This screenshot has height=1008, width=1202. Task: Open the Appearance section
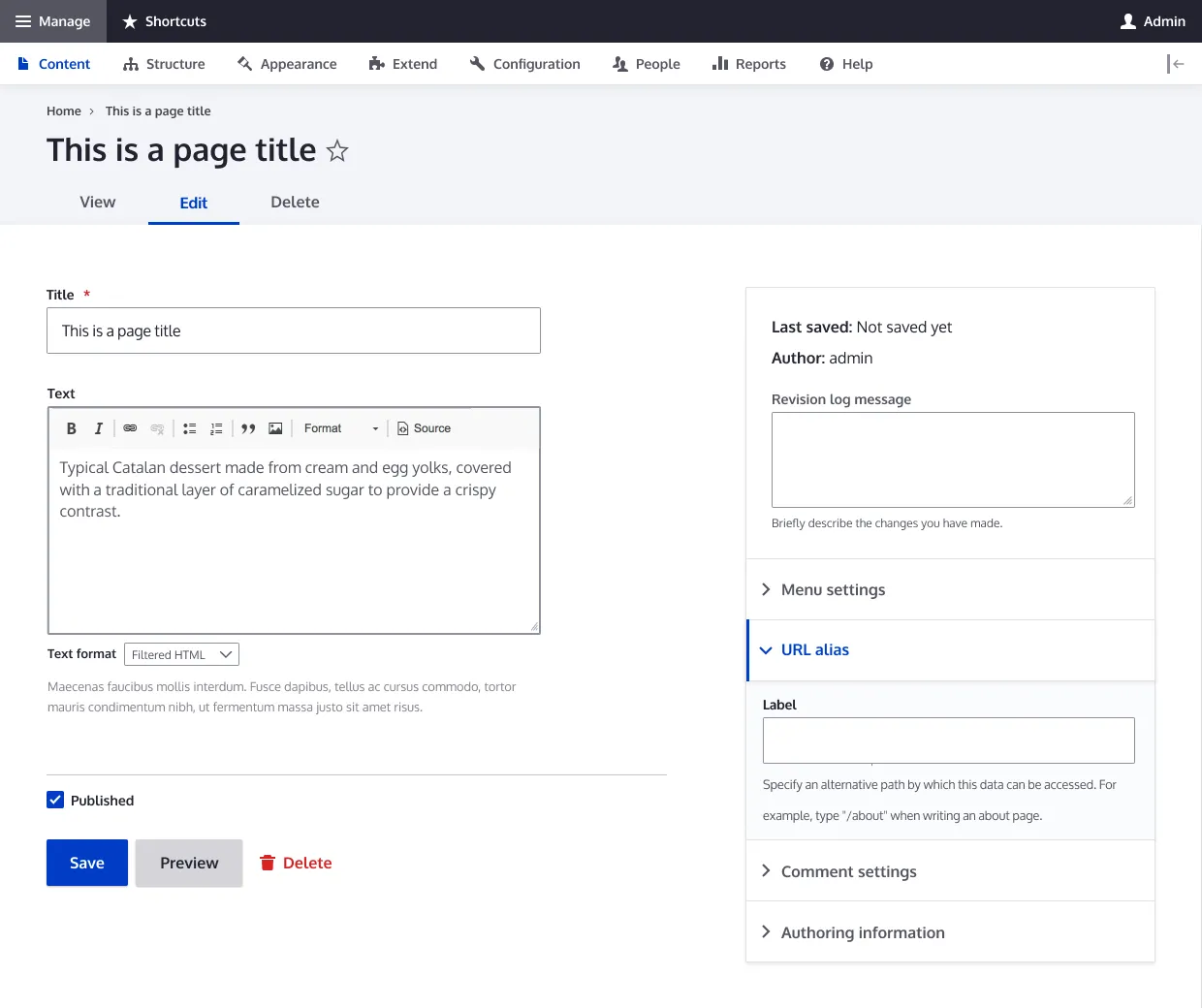coord(287,64)
